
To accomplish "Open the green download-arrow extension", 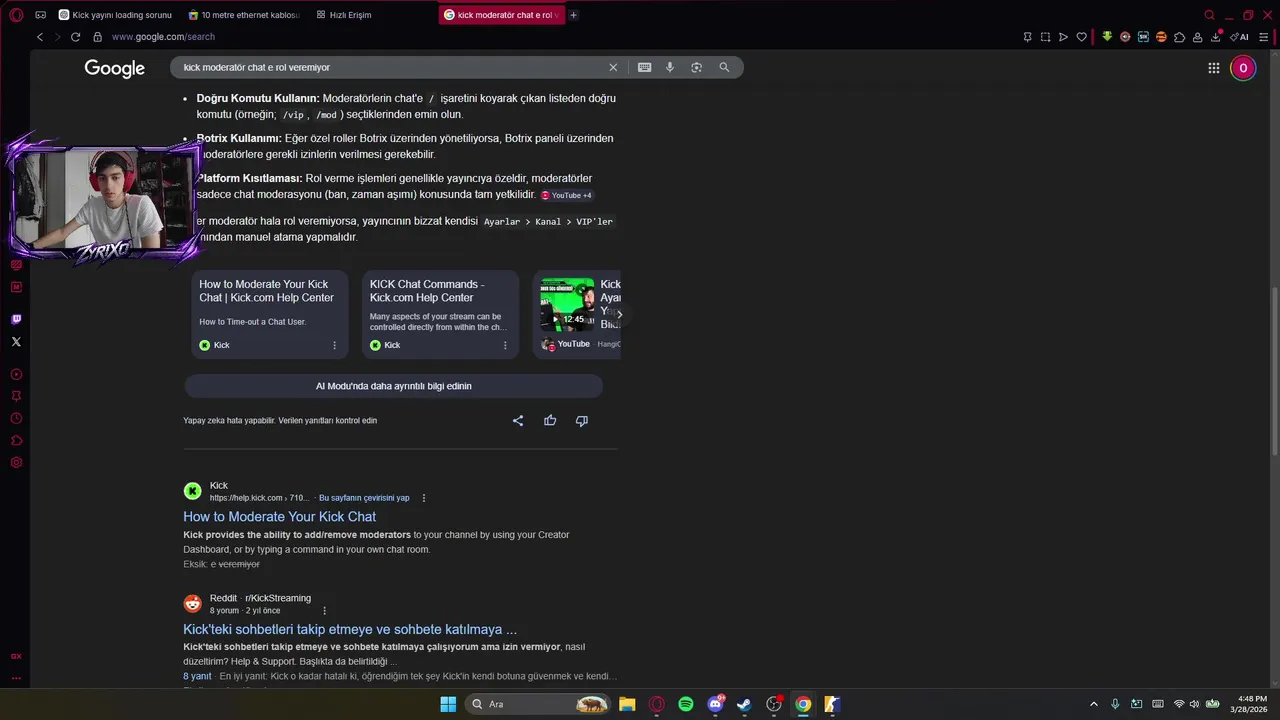I will (x=1107, y=37).
